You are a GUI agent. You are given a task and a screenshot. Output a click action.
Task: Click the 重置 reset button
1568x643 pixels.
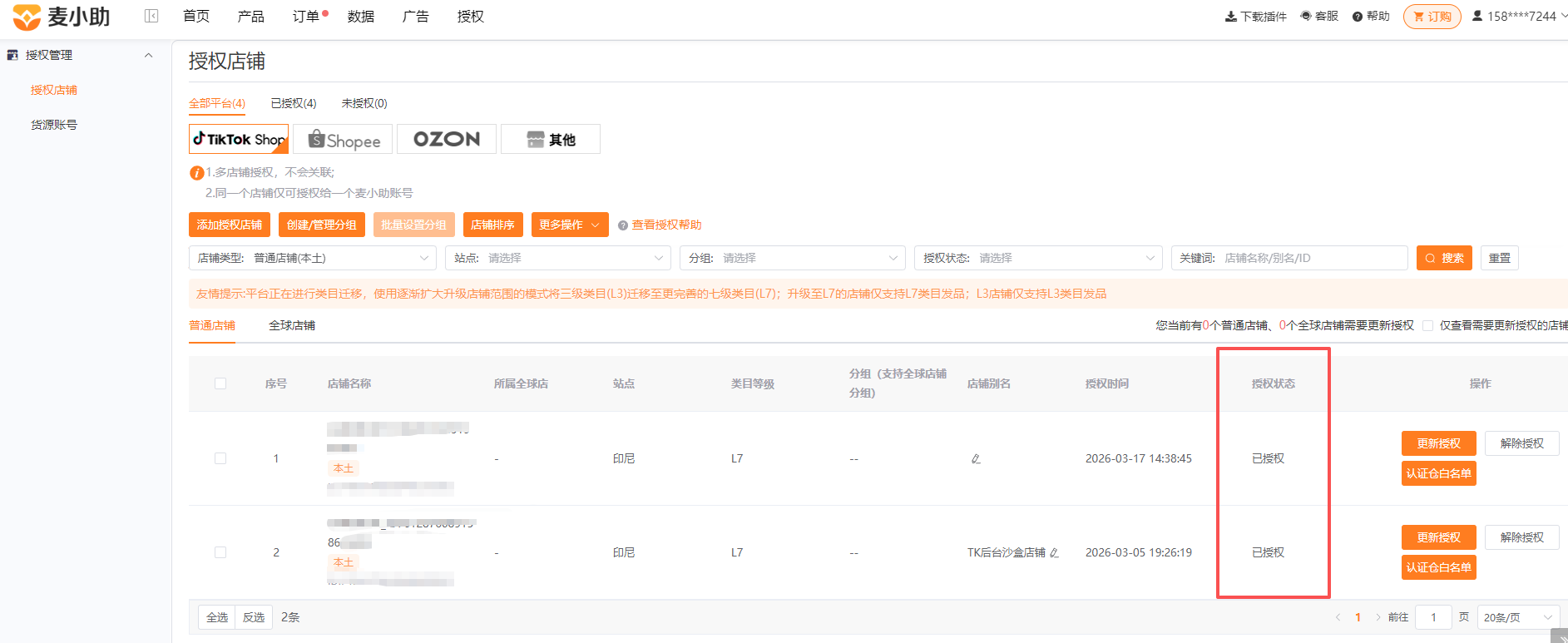click(x=1500, y=258)
